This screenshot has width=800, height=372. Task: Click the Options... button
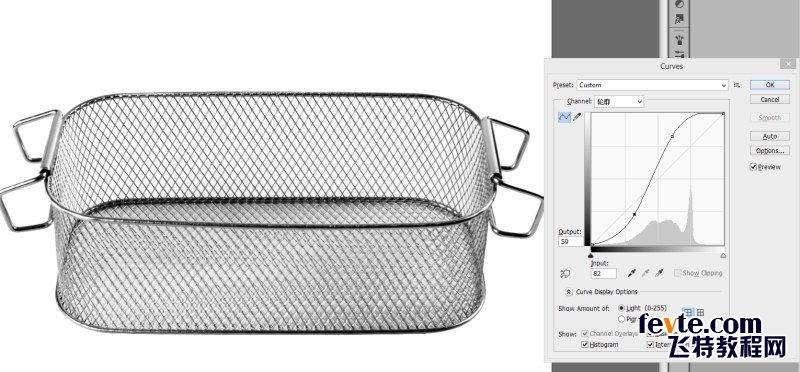[x=769, y=151]
